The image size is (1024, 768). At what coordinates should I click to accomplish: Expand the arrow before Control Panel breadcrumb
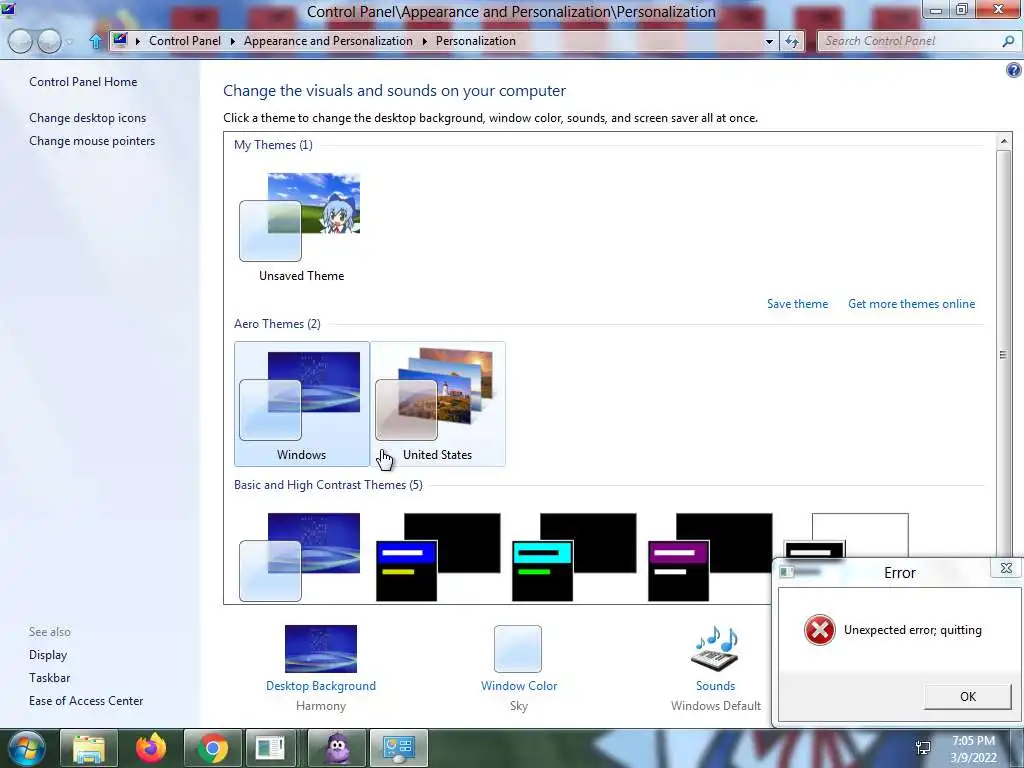click(x=138, y=41)
